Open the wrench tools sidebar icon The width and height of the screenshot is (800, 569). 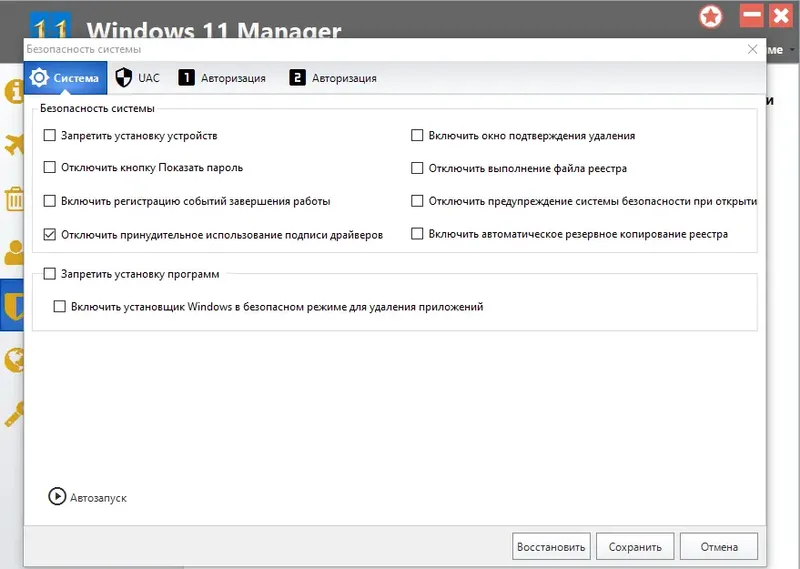point(14,414)
